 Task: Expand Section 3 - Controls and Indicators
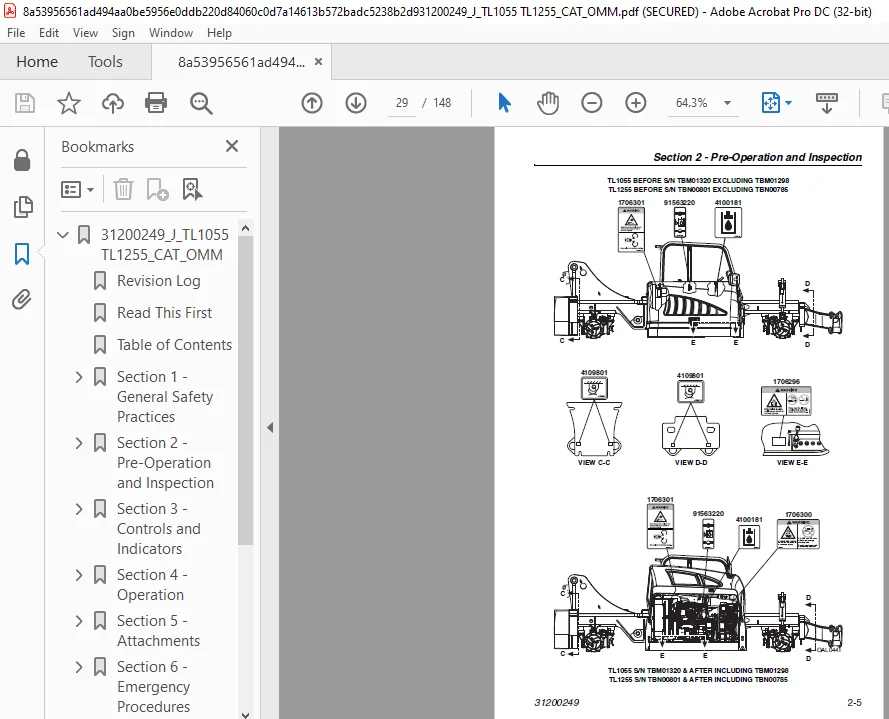[79, 509]
